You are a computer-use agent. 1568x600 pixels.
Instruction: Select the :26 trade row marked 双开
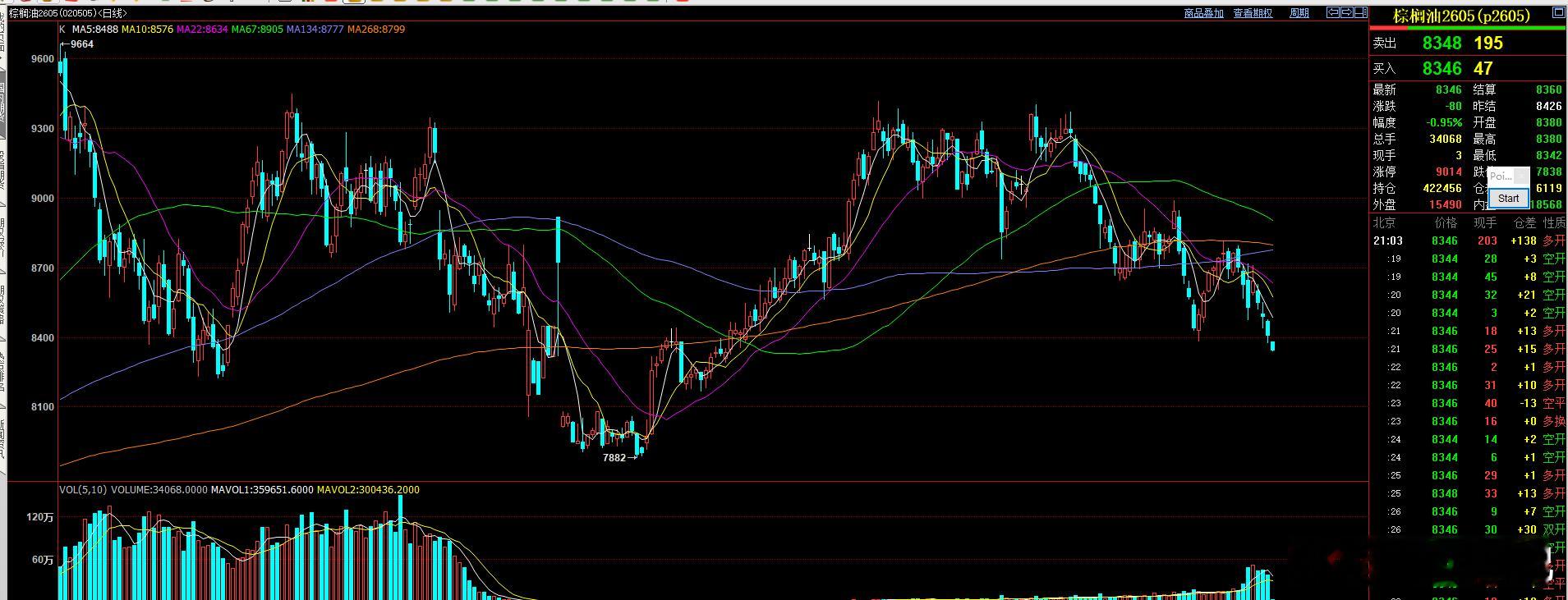[1469, 529]
